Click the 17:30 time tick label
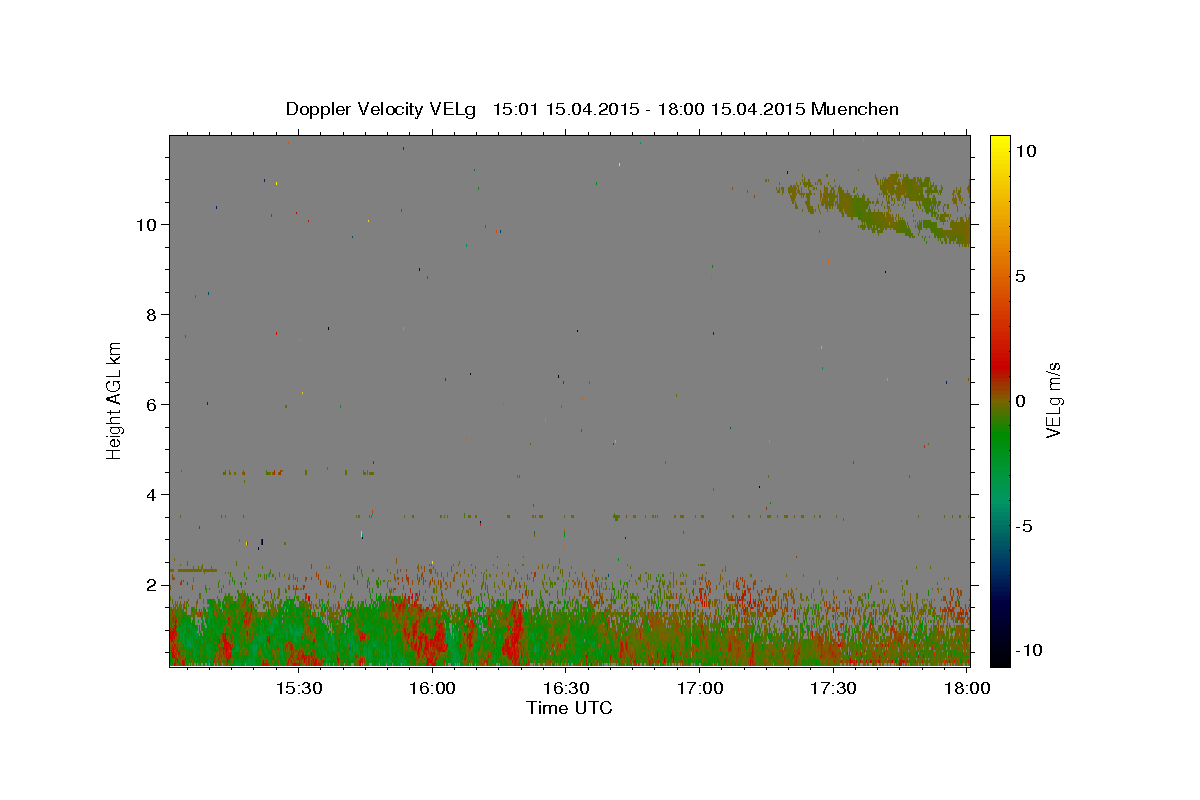The image size is (1200, 800). tap(832, 688)
